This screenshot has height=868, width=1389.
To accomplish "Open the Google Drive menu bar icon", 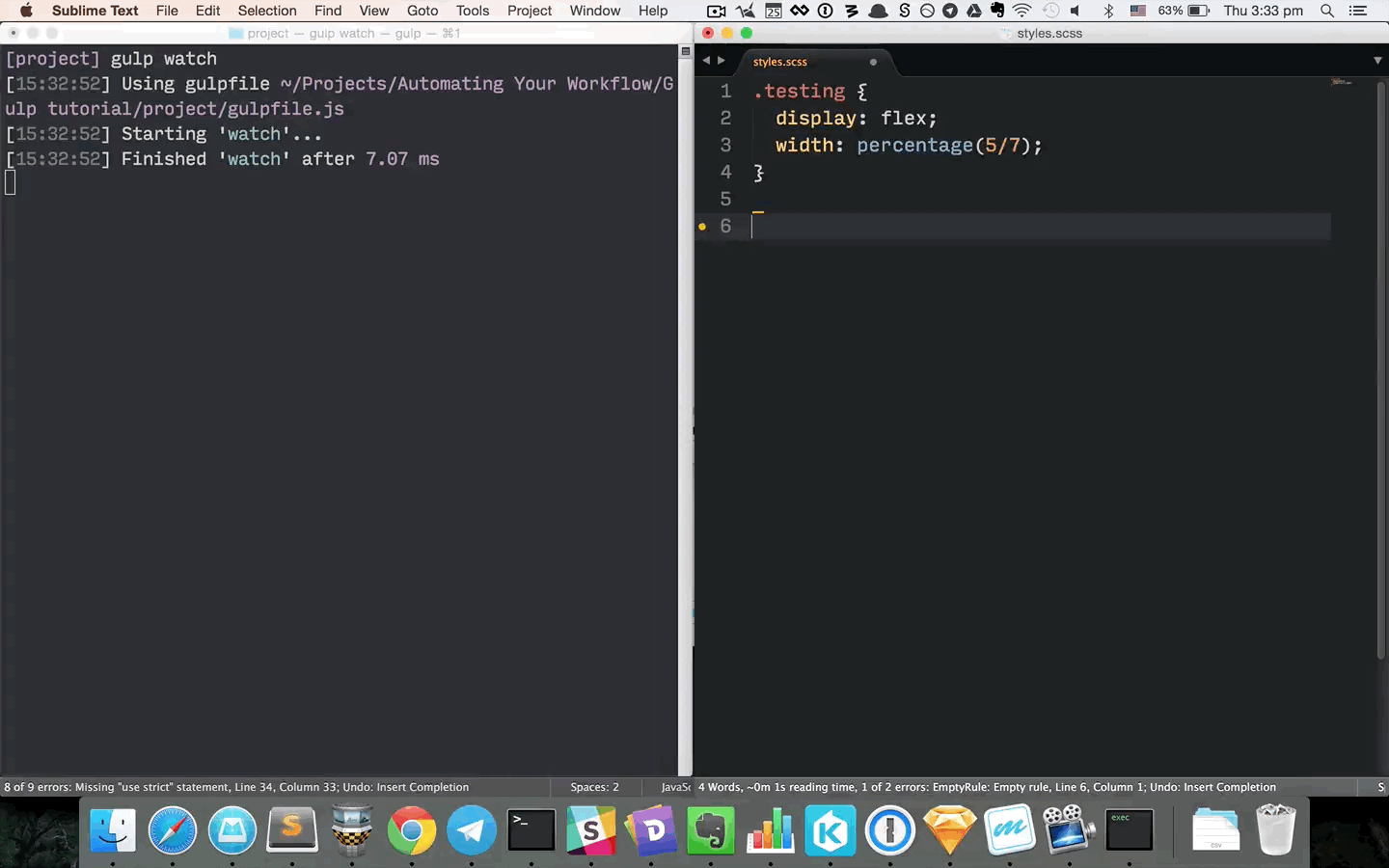I will (973, 11).
